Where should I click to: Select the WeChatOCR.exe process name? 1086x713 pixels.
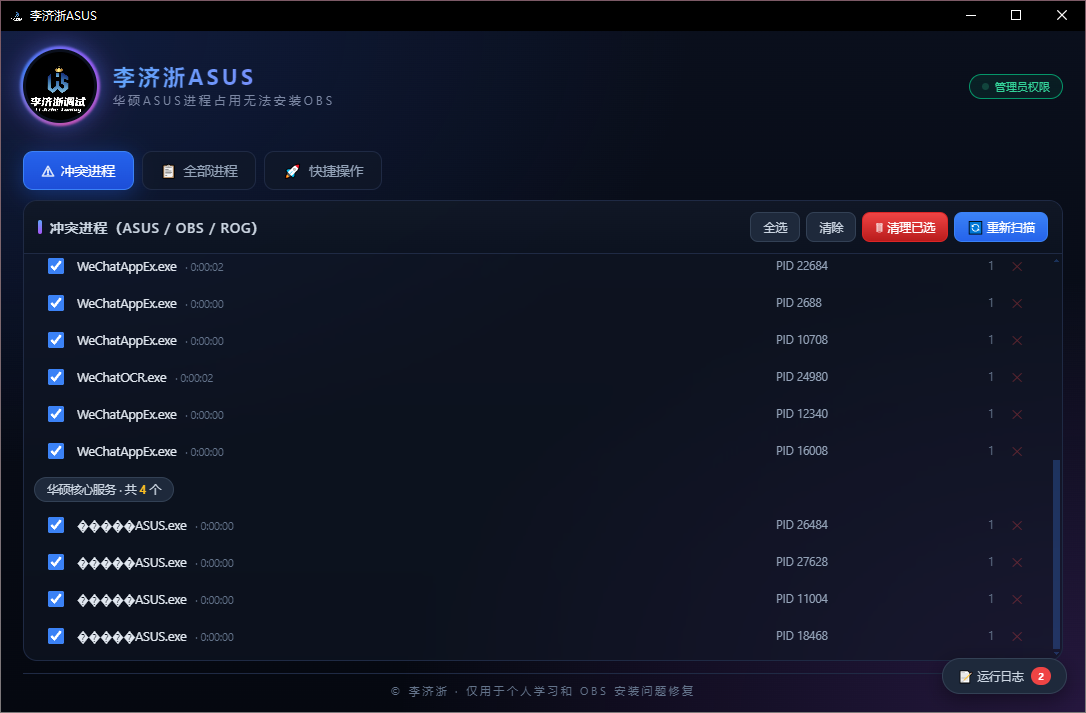click(x=122, y=378)
